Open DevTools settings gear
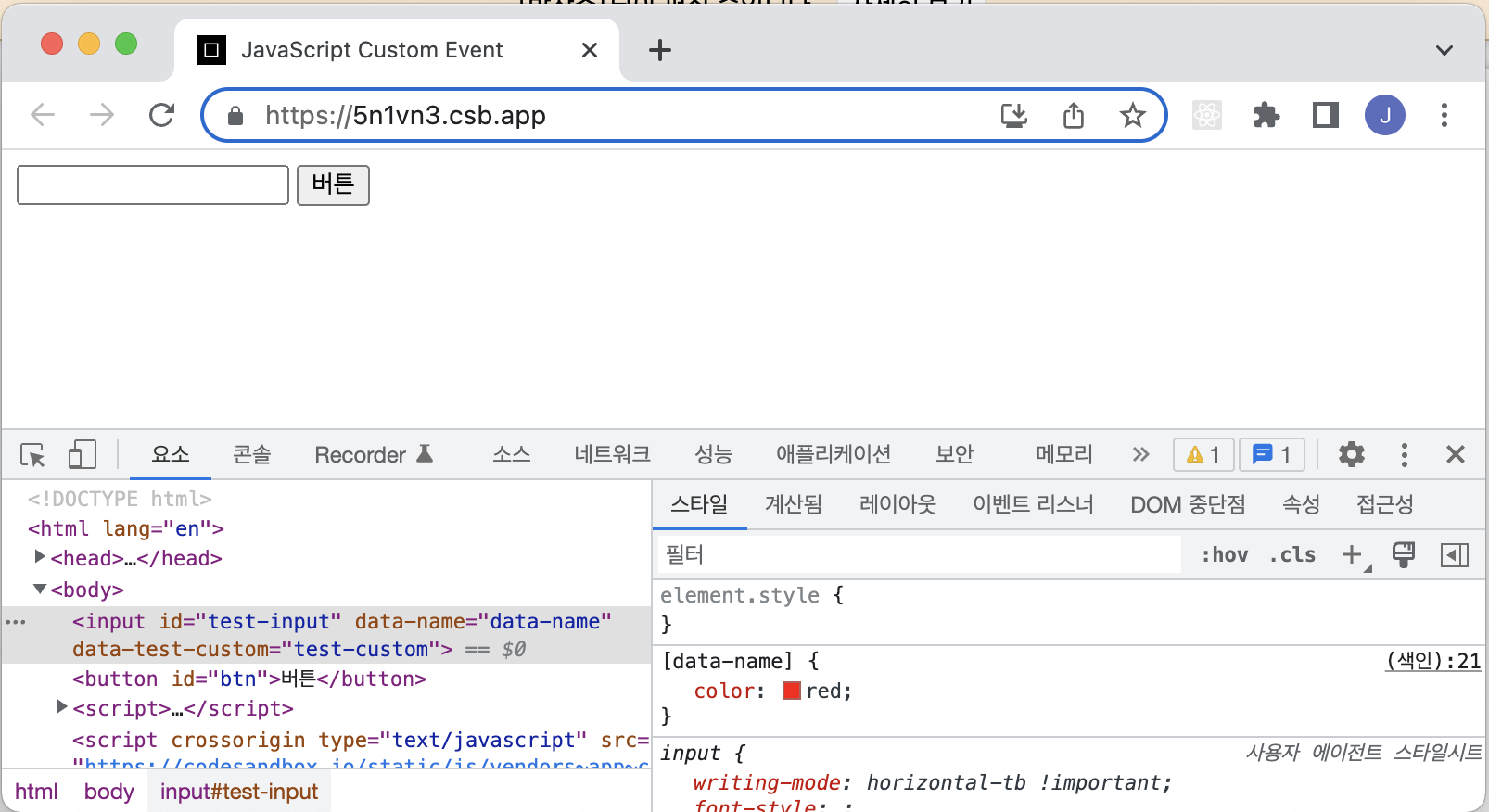This screenshot has width=1489, height=812. point(1351,454)
